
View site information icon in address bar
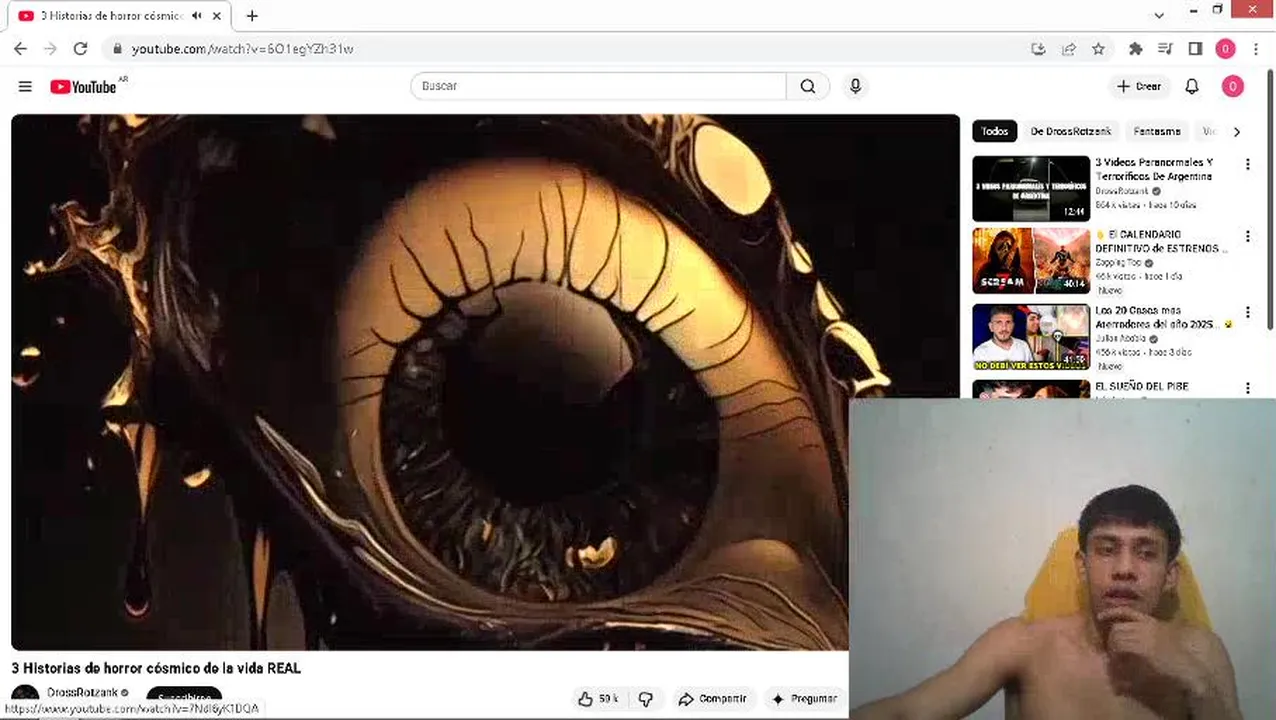tap(117, 48)
